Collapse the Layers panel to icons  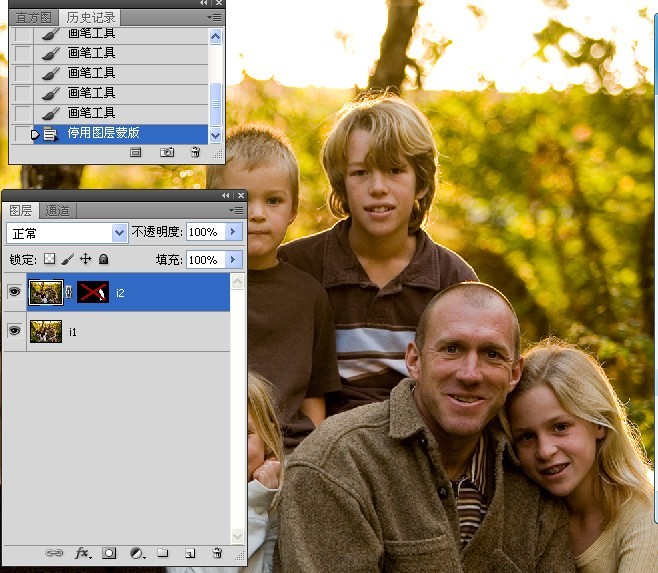(226, 196)
